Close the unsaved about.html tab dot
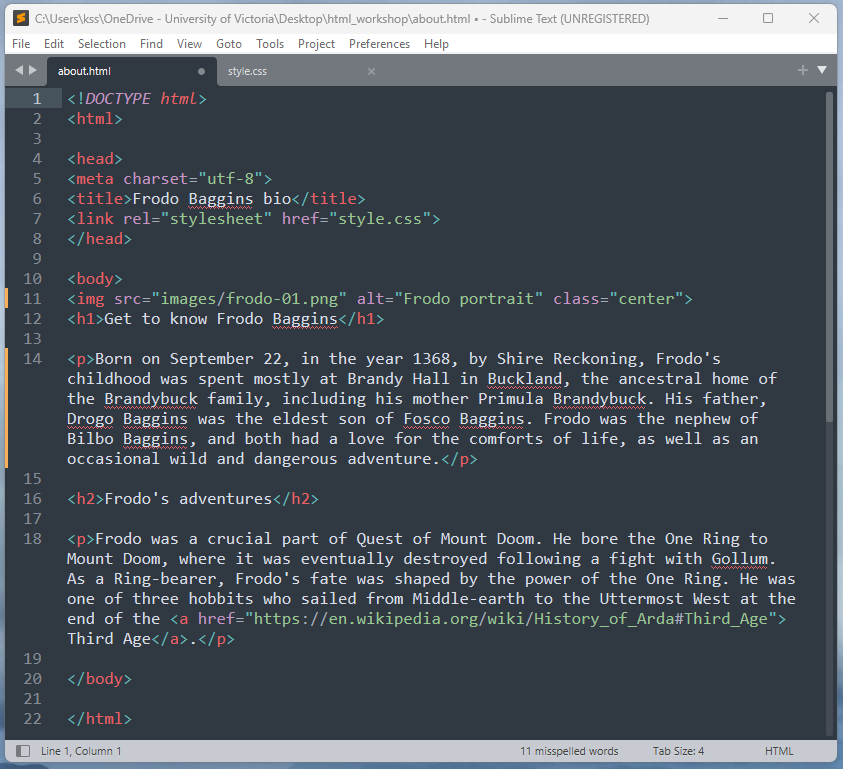Image resolution: width=843 pixels, height=769 pixels. (x=201, y=71)
